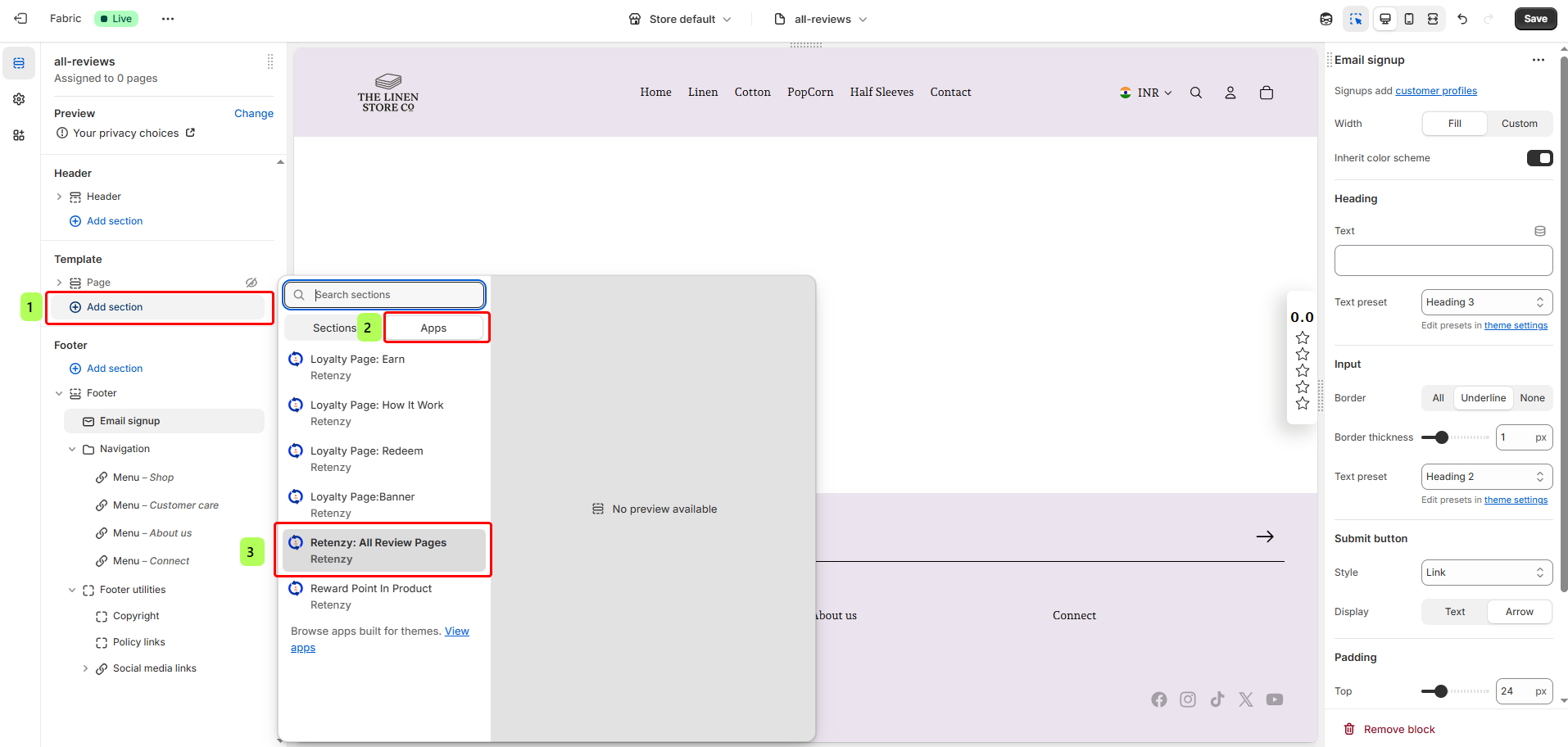
Task: Open the apps icon in left sidebar
Action: pos(19,135)
